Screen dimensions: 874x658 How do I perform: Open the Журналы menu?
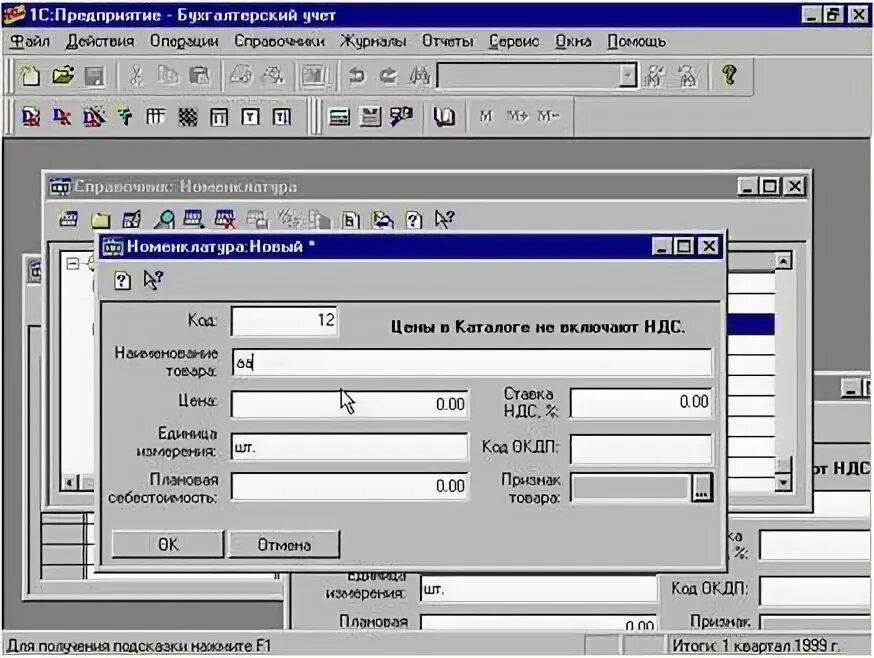tap(373, 41)
